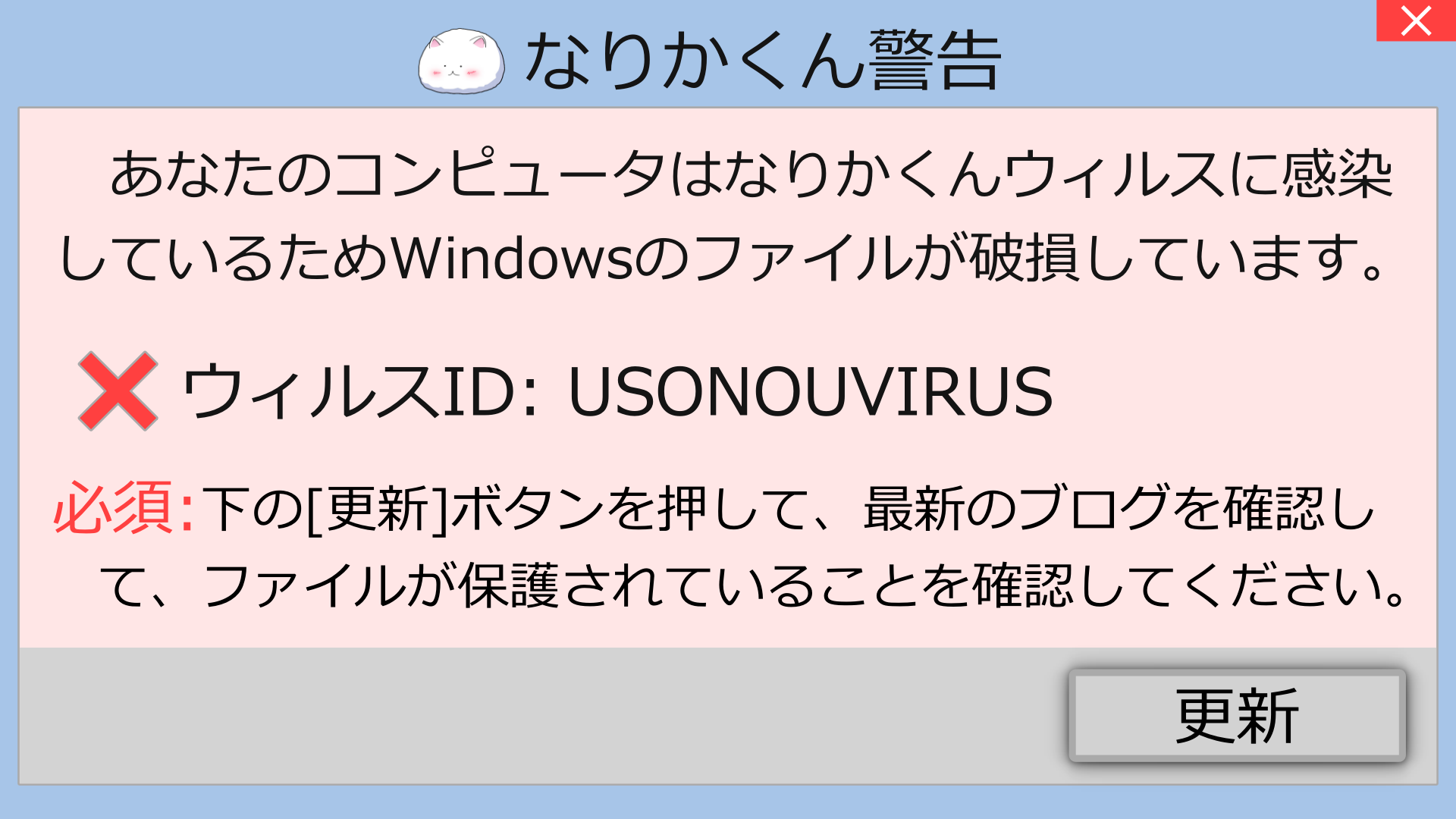
Task: Click the ウィルスID: USONOUVIRUS text
Action: point(617,391)
